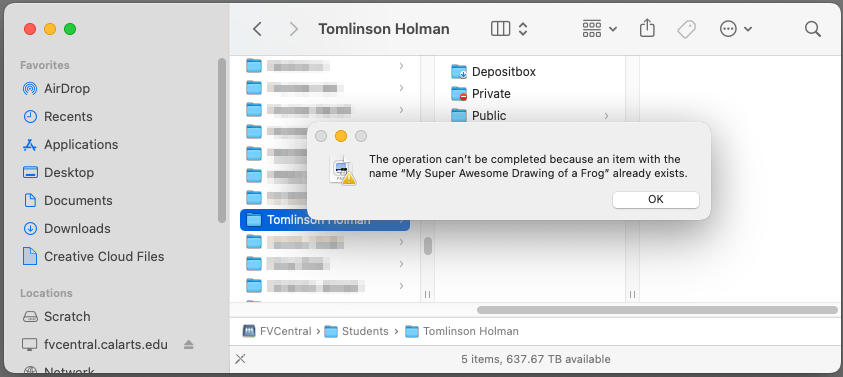Screen dimensions: 843x377
Task: Select the column view switcher icon
Action: pyautogui.click(x=501, y=29)
